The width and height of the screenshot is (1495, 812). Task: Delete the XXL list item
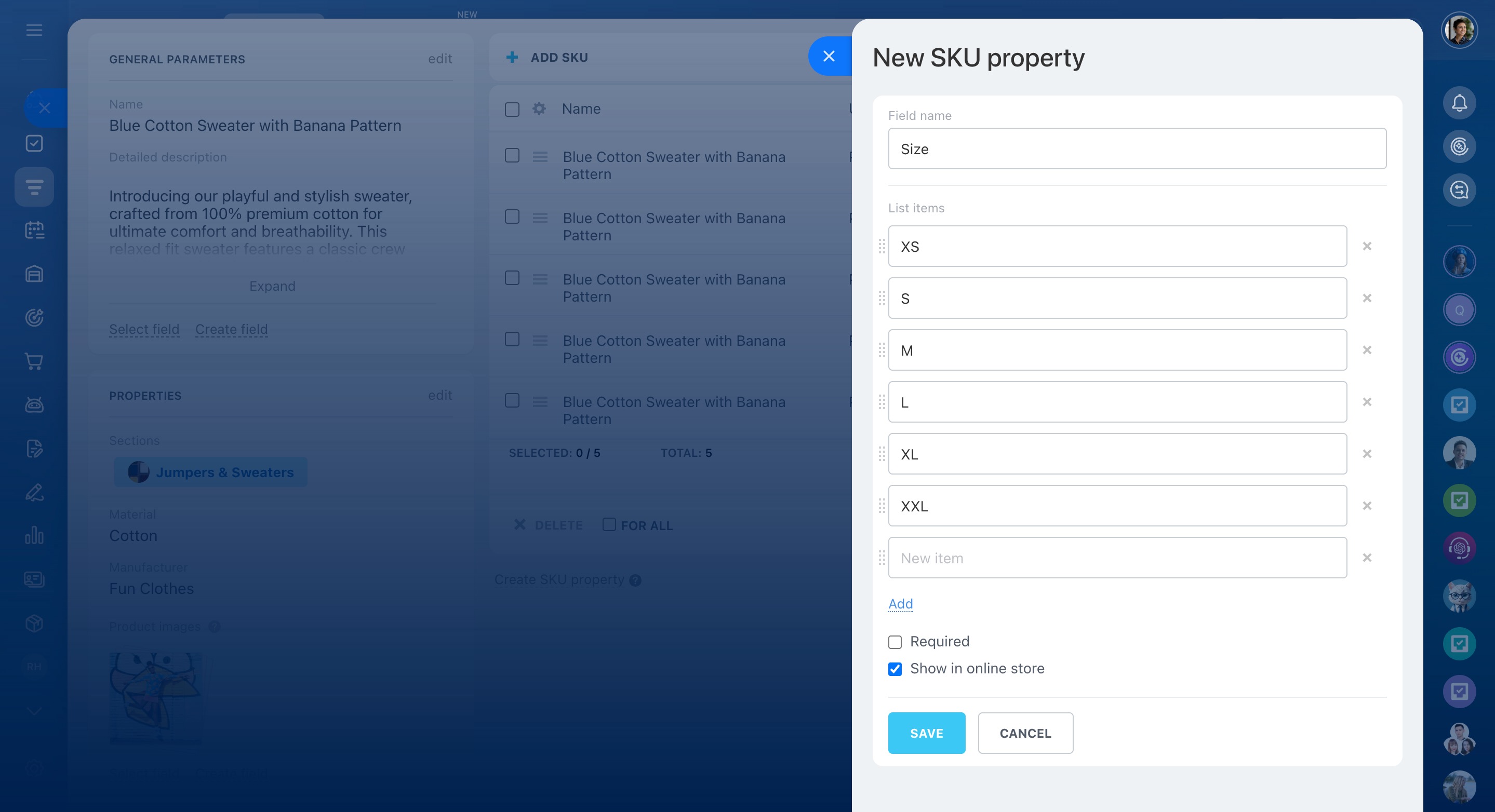coord(1367,506)
